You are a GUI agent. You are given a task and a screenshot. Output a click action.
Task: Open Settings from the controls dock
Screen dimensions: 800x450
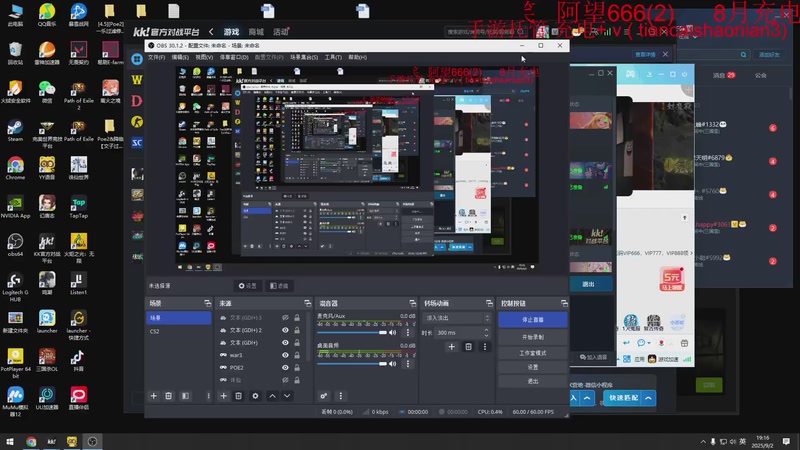pyautogui.click(x=533, y=367)
